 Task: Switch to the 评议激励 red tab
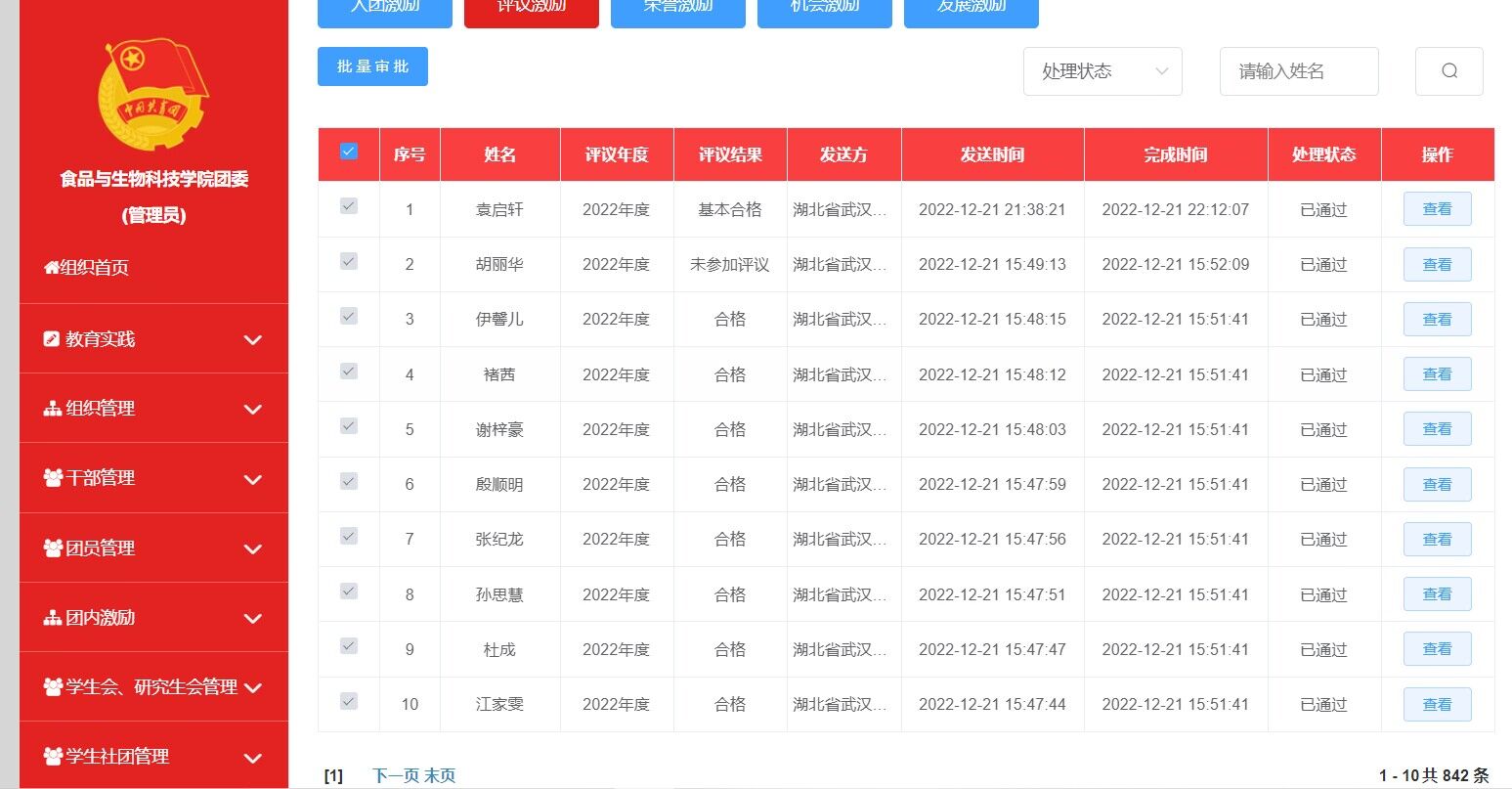point(531,10)
